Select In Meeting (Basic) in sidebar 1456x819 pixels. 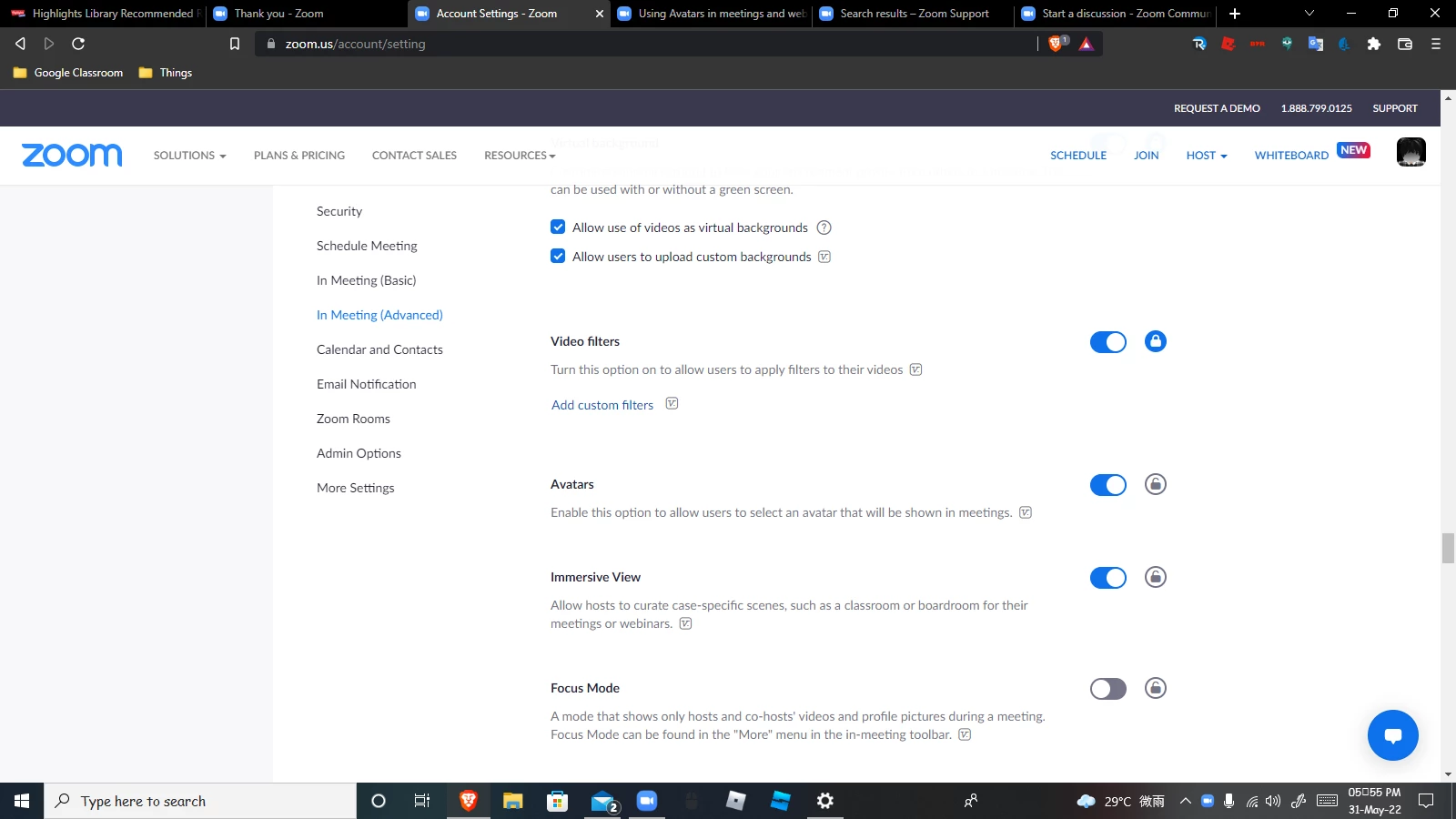(x=367, y=280)
